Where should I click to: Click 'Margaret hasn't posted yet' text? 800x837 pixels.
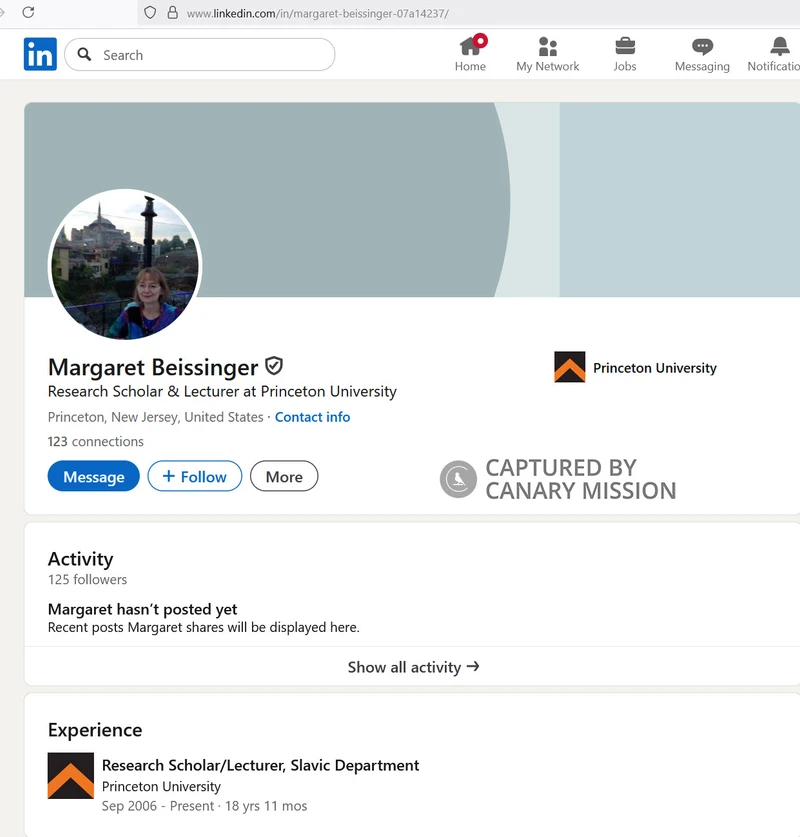tap(142, 609)
